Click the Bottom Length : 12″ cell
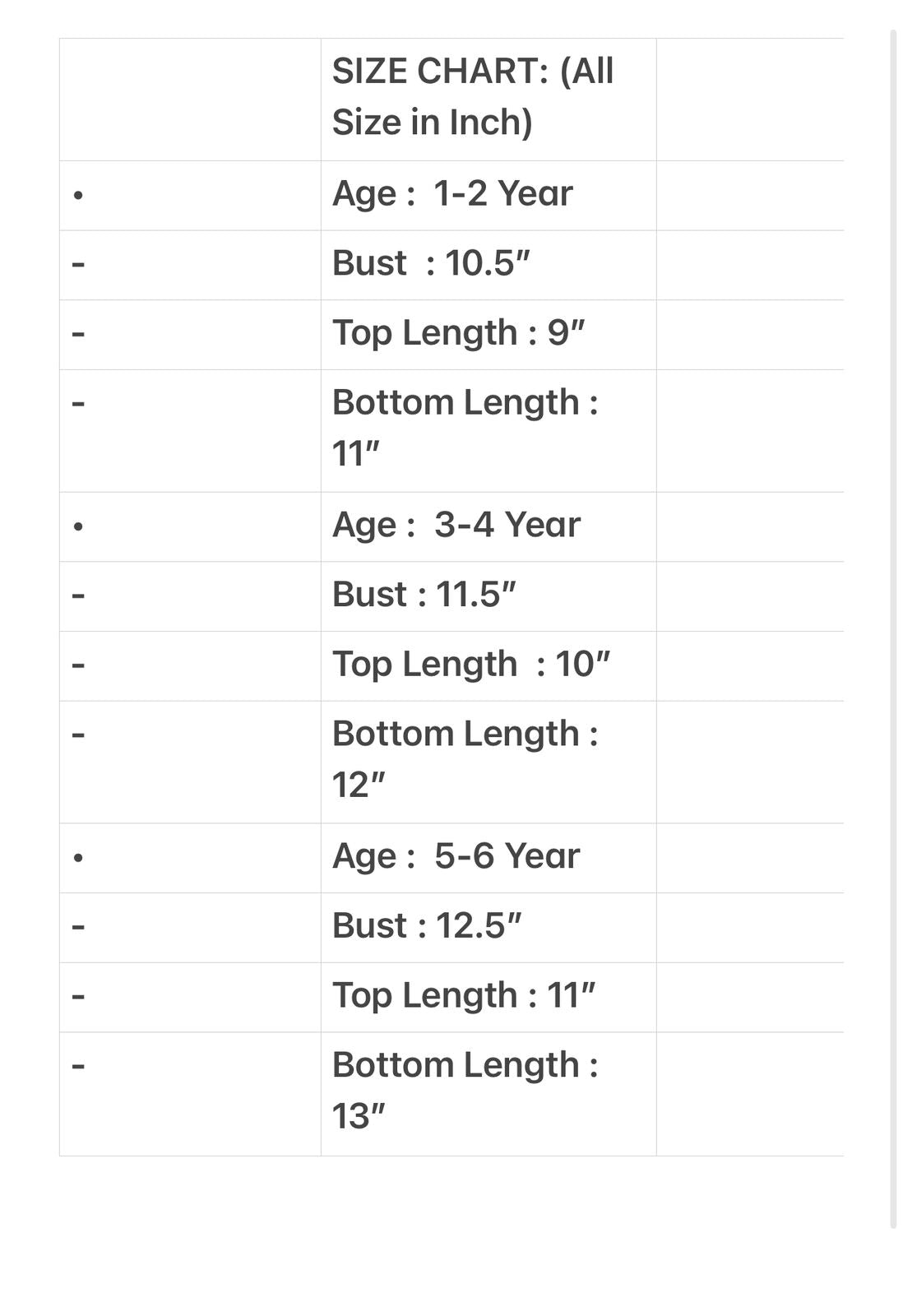This screenshot has width=903, height=1316. click(489, 762)
